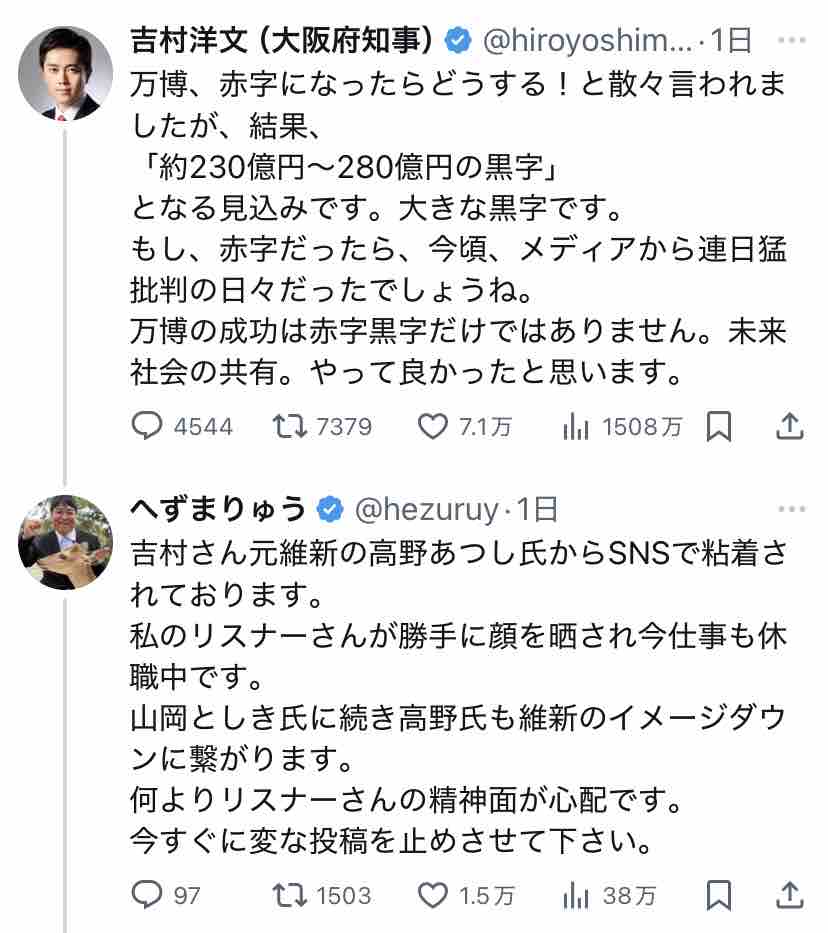Image resolution: width=828 pixels, height=933 pixels.
Task: Open the へずまりゅう tweet text
Action: pos(458,697)
